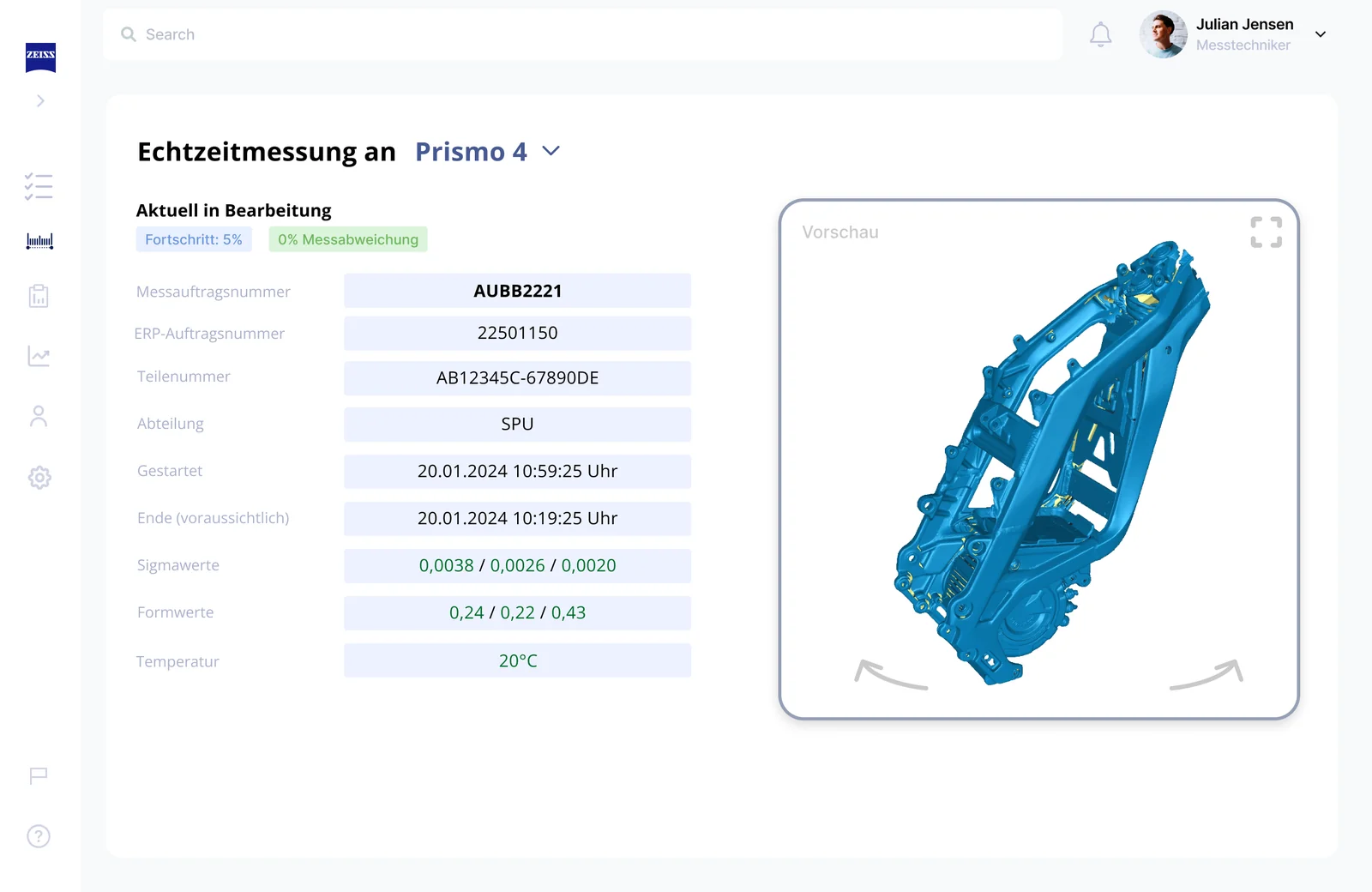The width and height of the screenshot is (1372, 892).
Task: Open the help question mark icon
Action: click(x=39, y=836)
